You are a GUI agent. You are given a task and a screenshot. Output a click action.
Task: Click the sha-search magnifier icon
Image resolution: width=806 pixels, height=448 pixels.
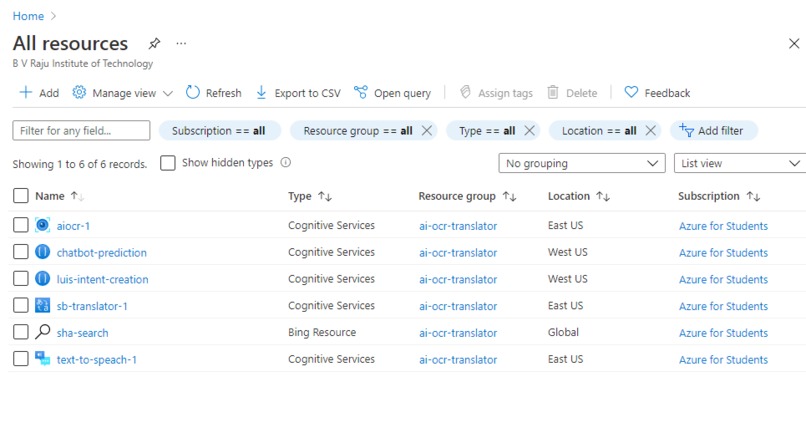click(x=43, y=331)
